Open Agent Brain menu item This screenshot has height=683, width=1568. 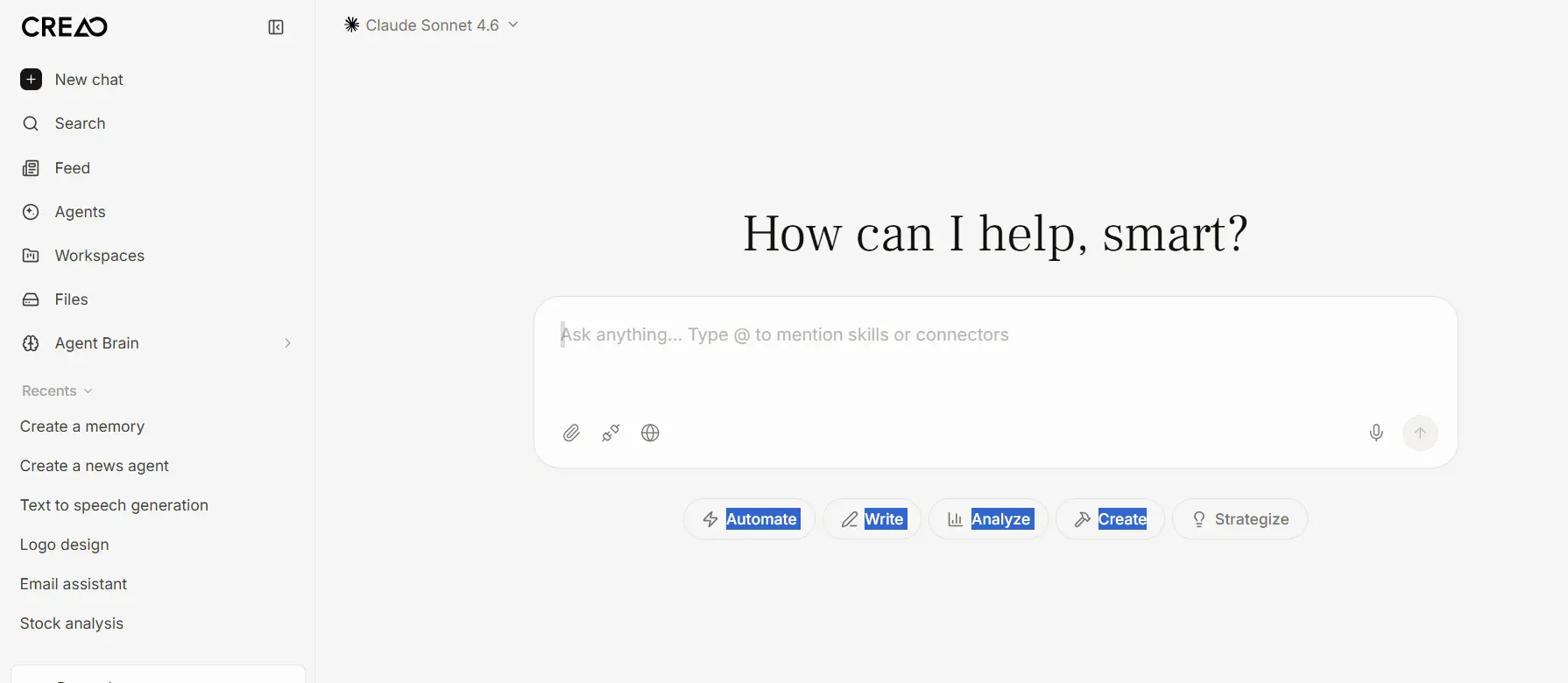coord(157,343)
